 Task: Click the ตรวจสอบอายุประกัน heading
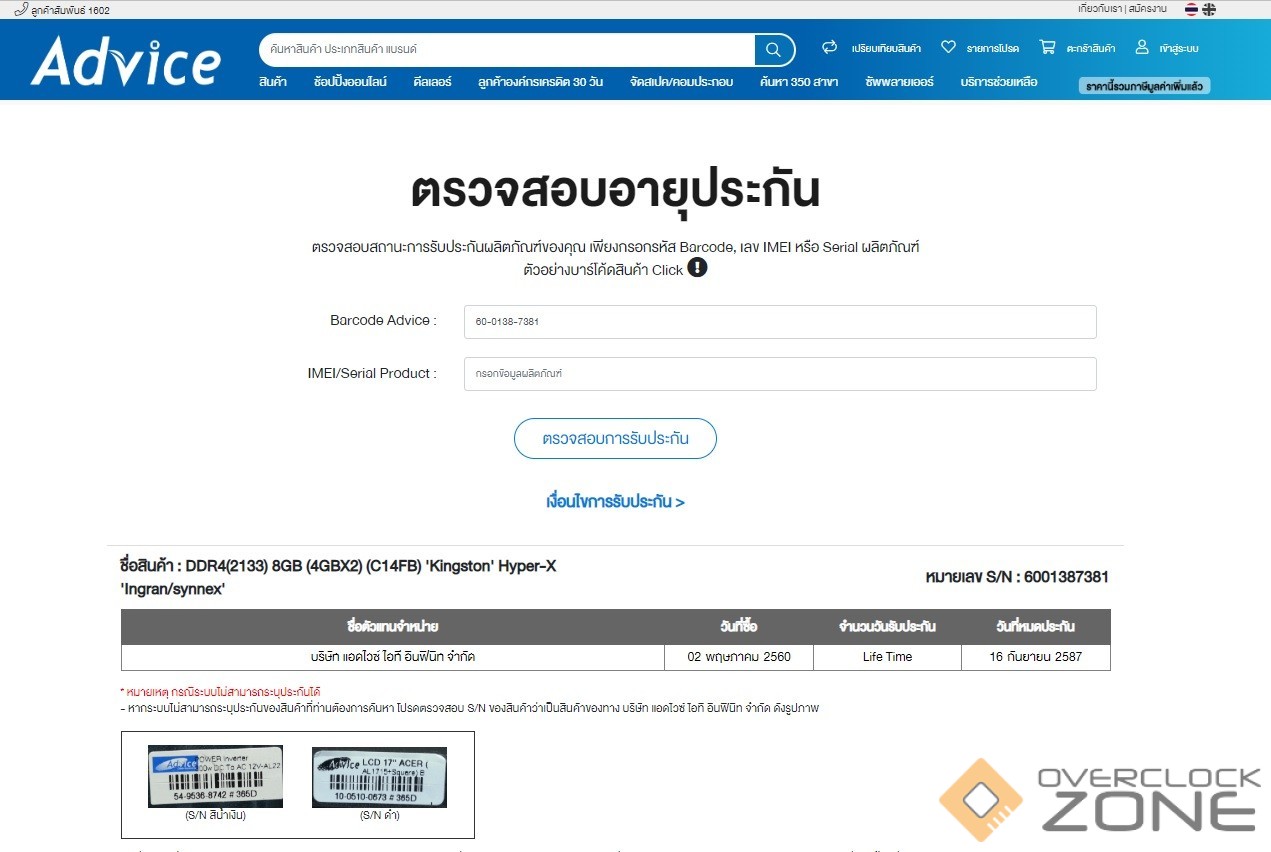pyautogui.click(x=615, y=190)
